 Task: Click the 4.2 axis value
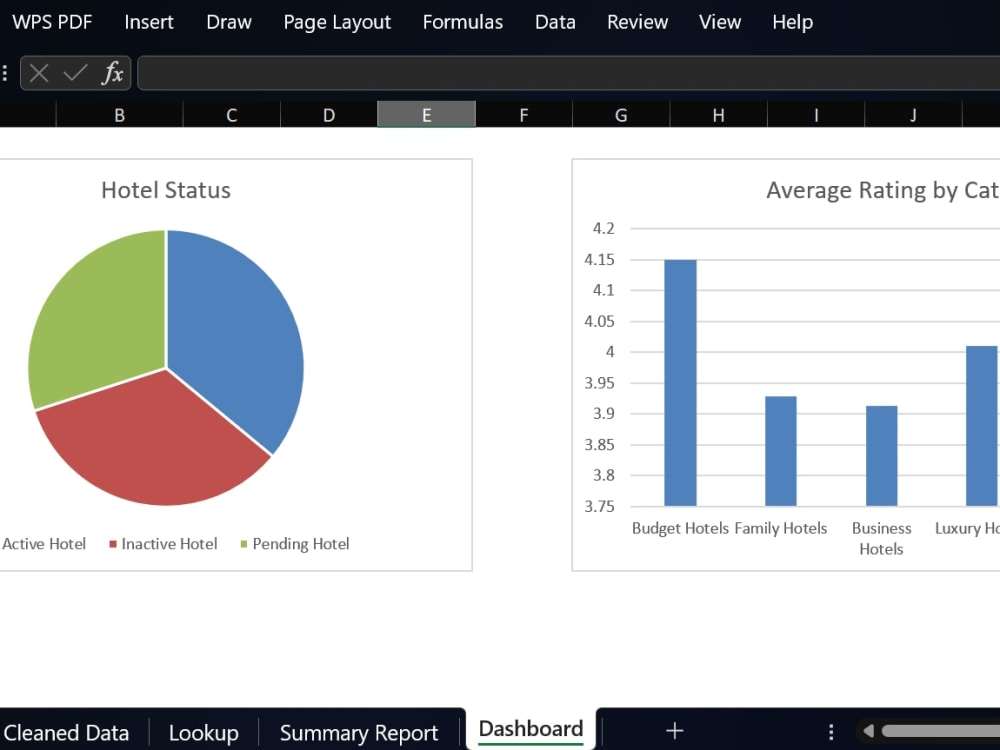[x=603, y=228]
